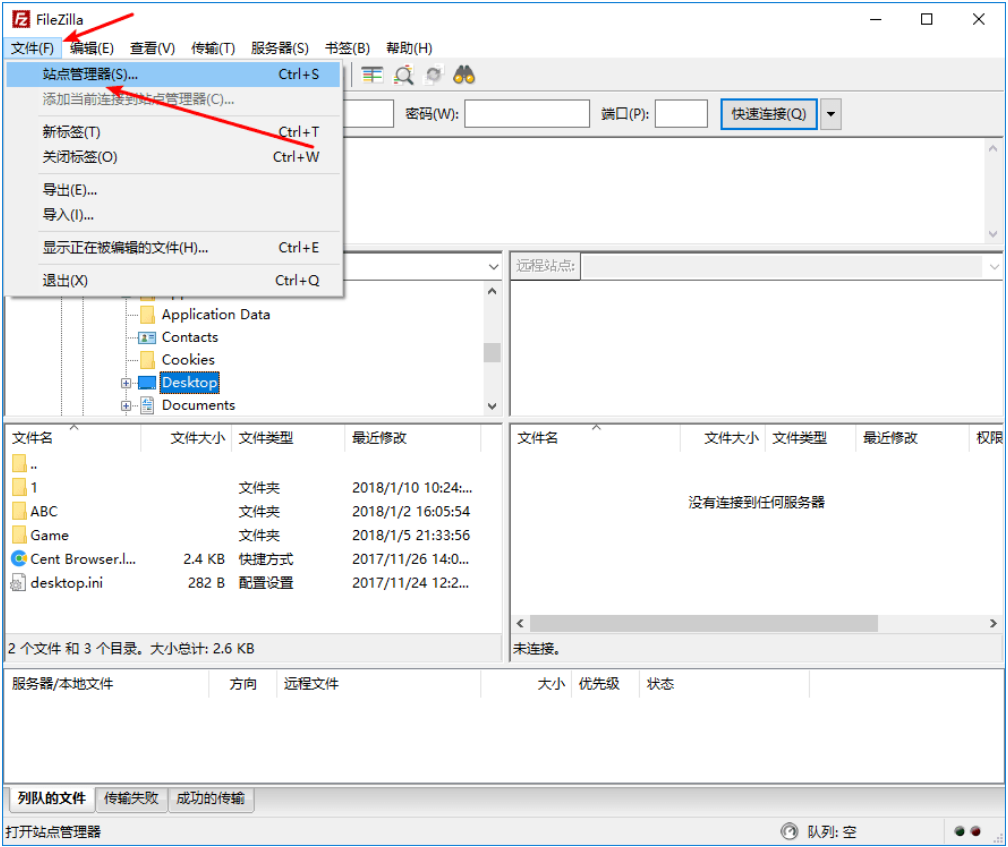The height and width of the screenshot is (847, 1008).
Task: Toggle the synchronized browsing toolbar icon
Action: click(434, 75)
